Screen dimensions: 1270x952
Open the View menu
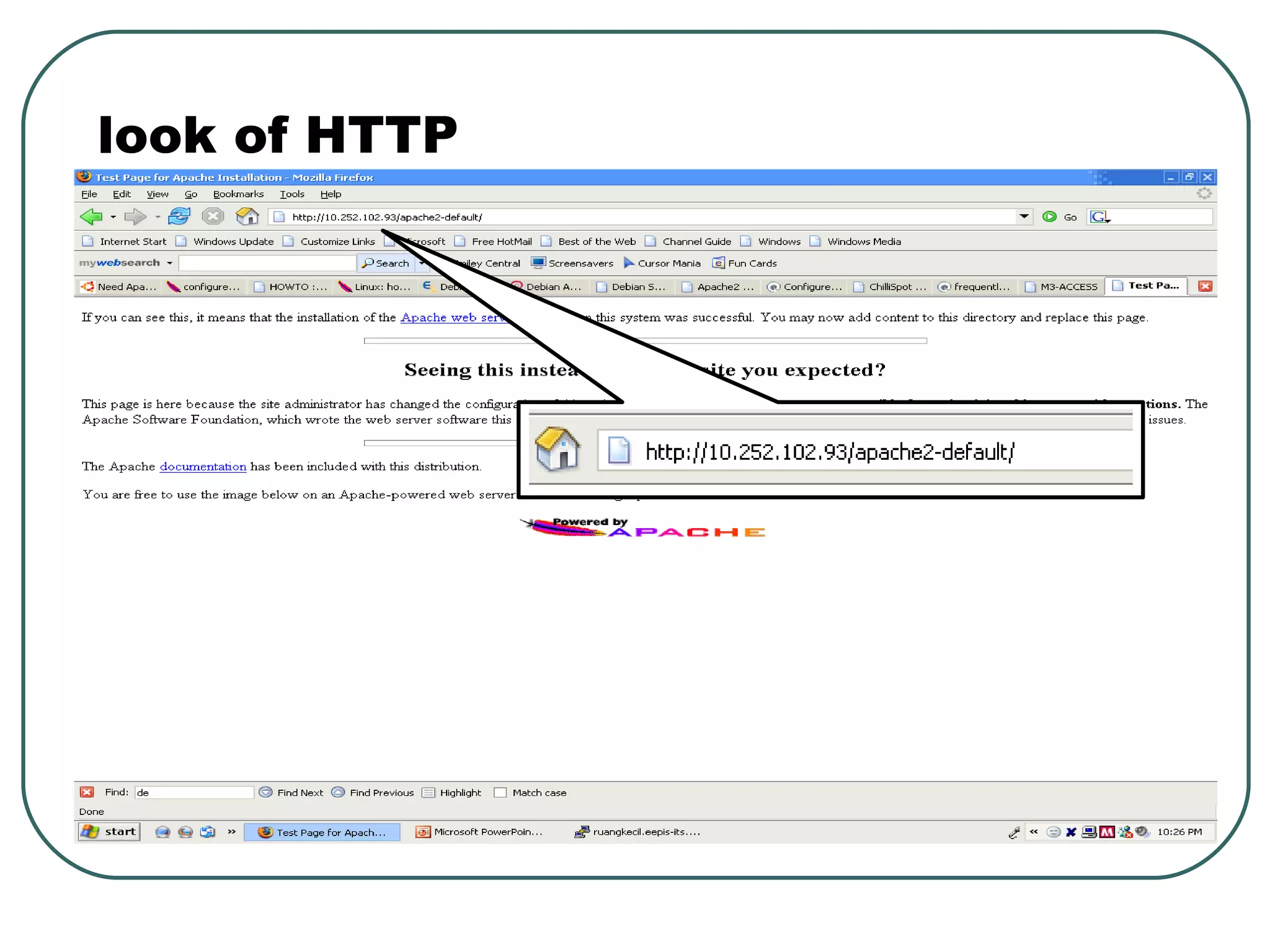(158, 194)
